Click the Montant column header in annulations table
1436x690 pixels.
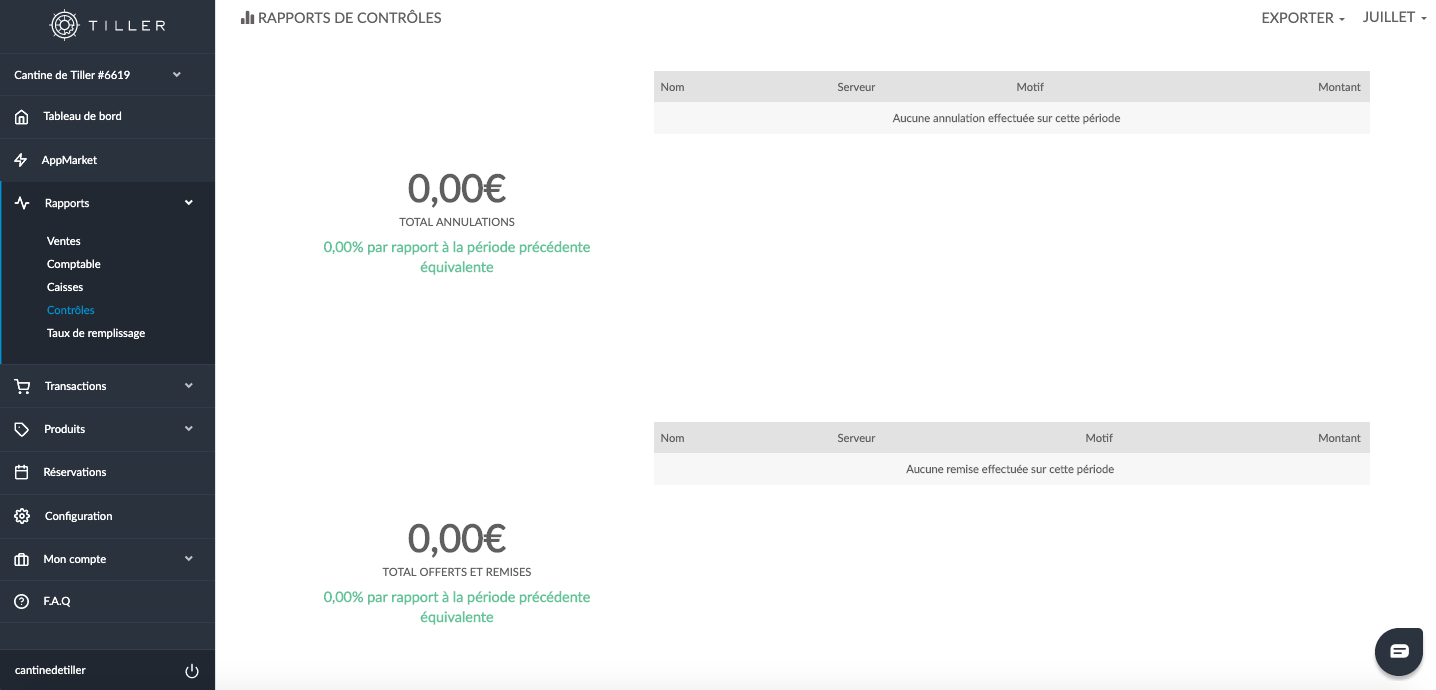coord(1339,87)
